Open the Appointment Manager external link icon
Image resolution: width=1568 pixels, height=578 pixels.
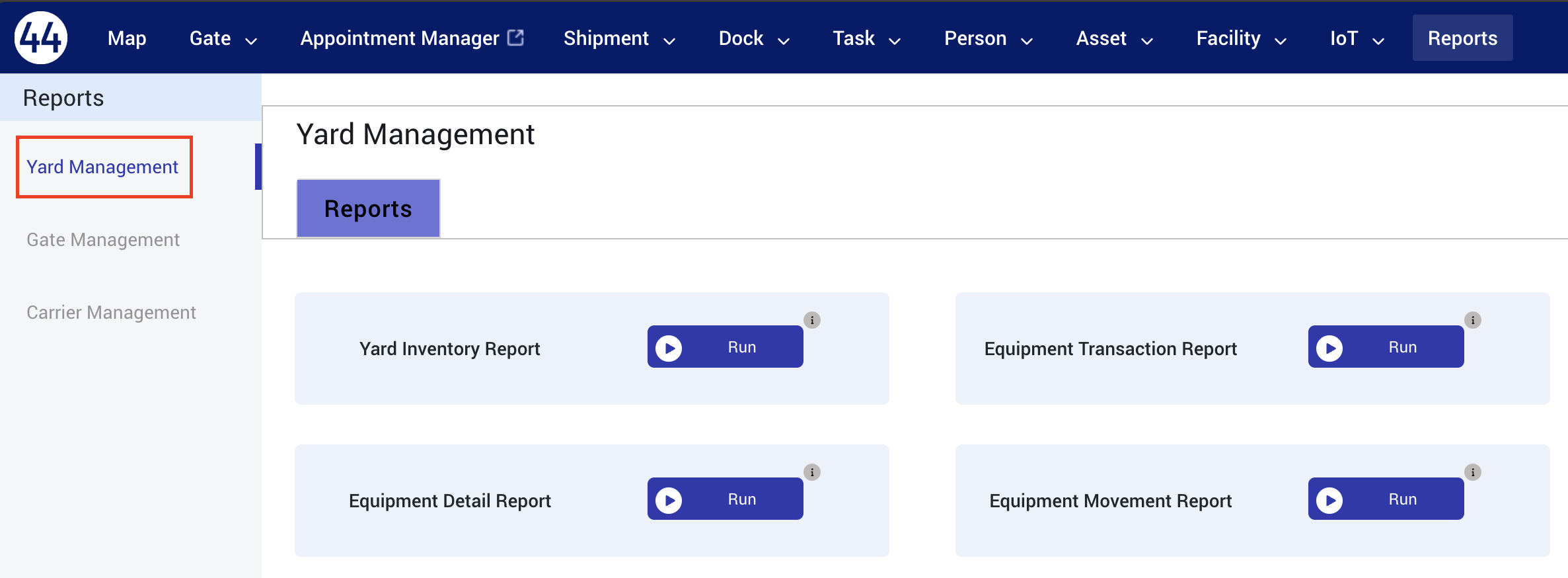coord(515,38)
